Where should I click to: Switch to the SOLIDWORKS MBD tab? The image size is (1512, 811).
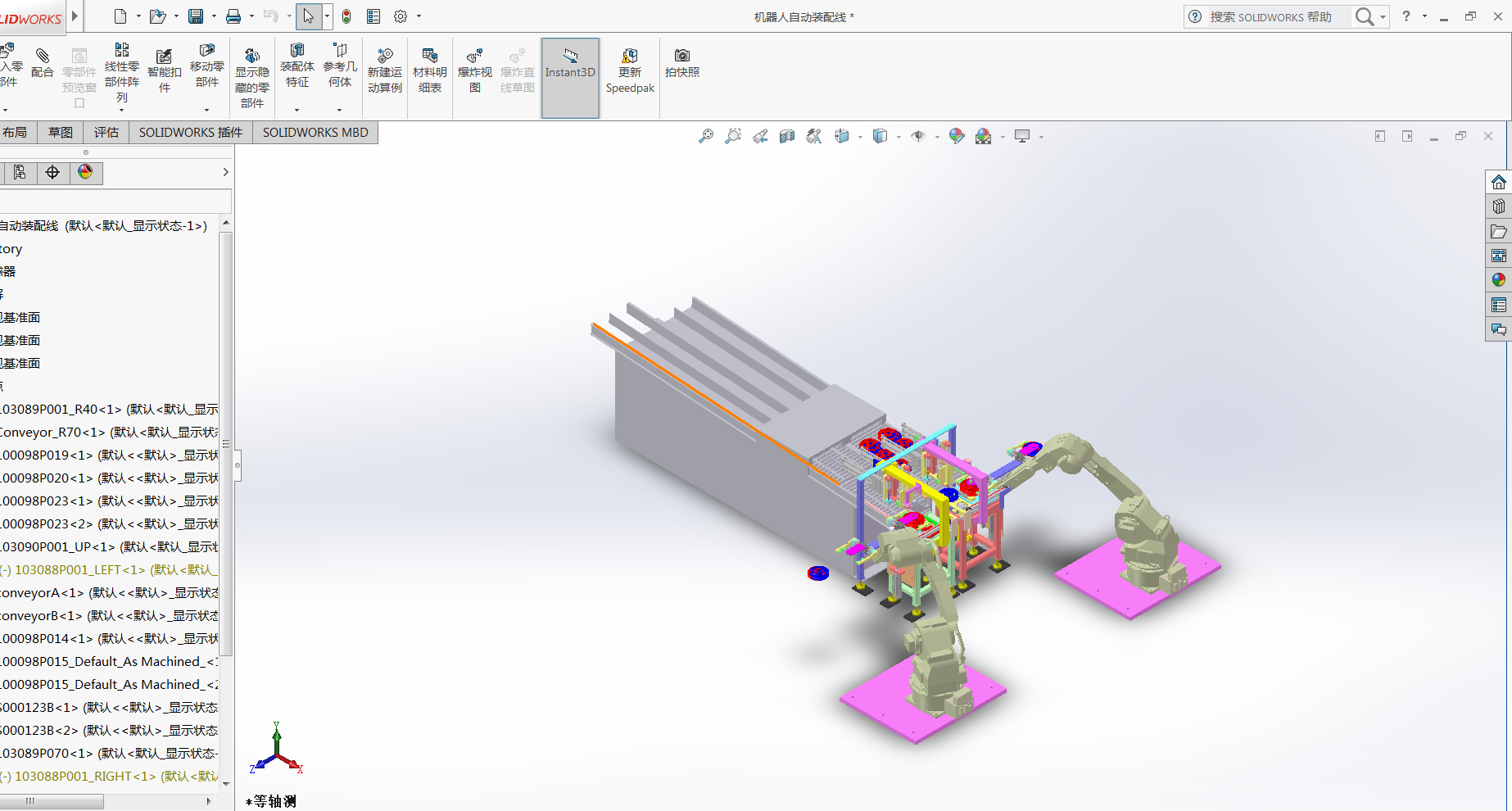click(315, 133)
